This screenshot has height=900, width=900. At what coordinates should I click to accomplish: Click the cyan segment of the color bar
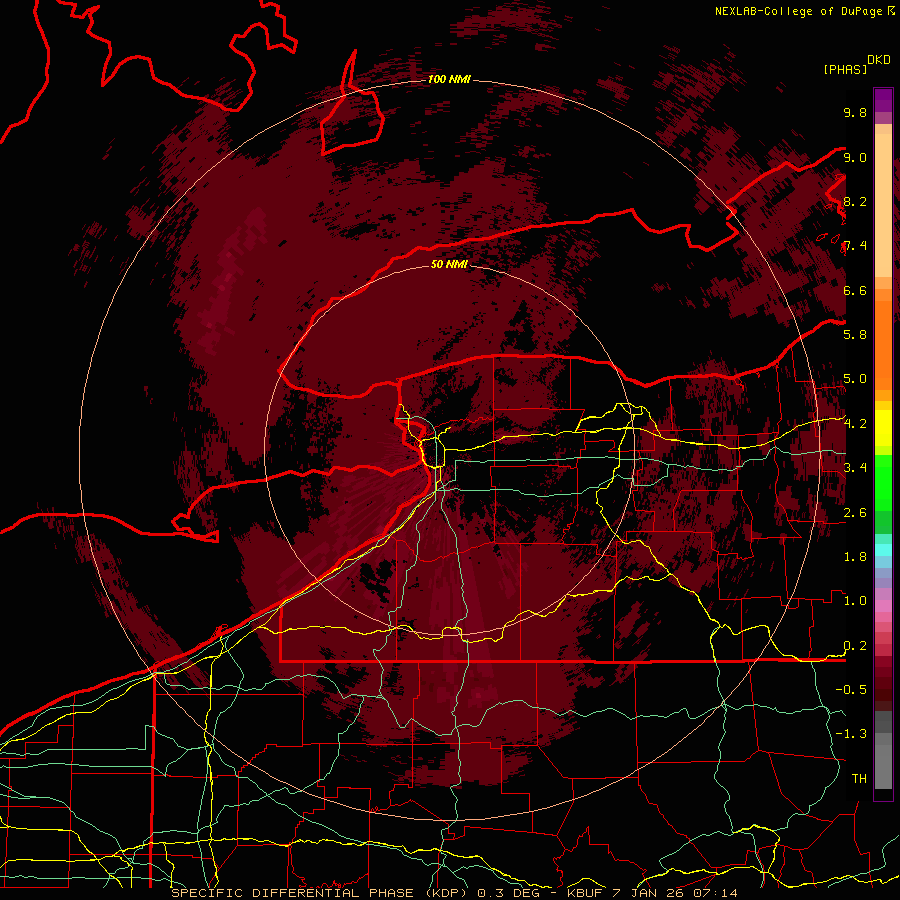883,549
